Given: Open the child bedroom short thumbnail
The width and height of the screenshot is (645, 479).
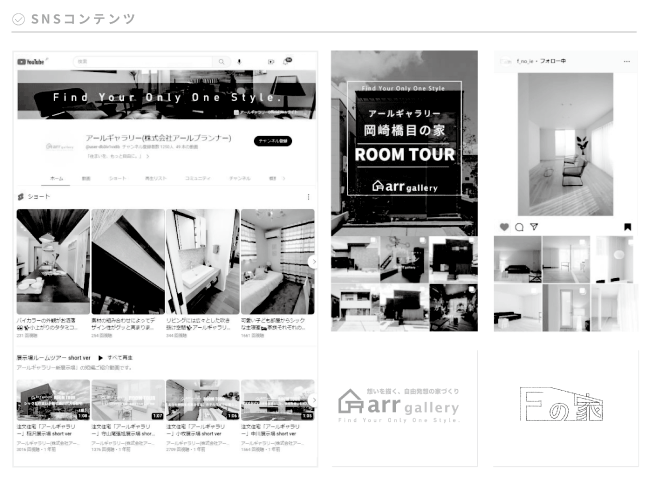Looking at the screenshot, I should pyautogui.click(x=278, y=262).
